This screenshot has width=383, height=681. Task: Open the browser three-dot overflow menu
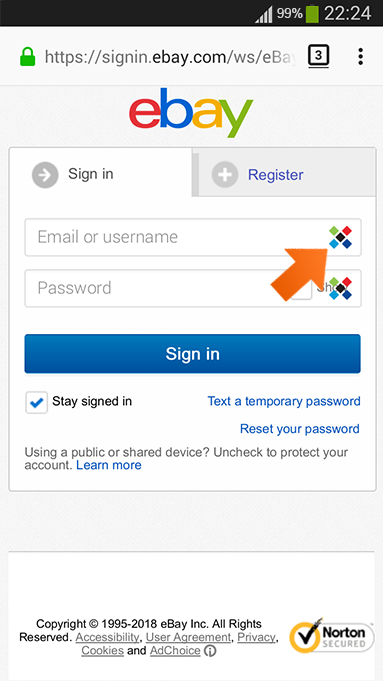360,56
